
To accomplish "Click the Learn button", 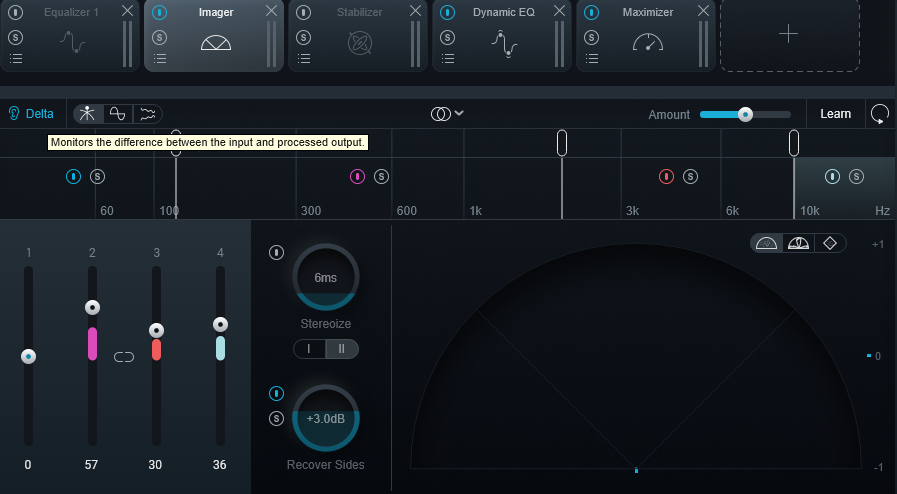I will 835,114.
